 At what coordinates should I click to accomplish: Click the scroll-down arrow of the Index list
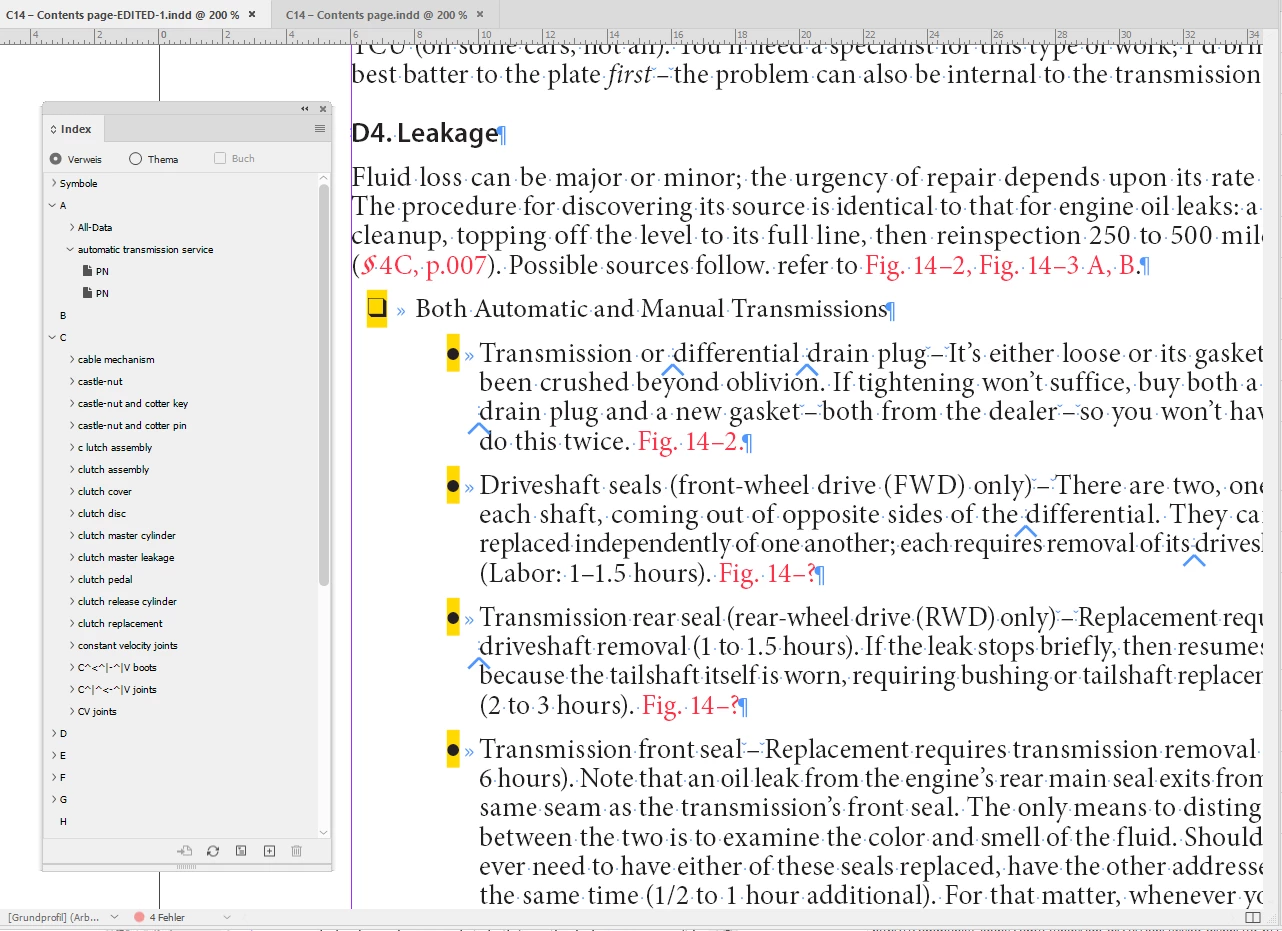click(323, 832)
